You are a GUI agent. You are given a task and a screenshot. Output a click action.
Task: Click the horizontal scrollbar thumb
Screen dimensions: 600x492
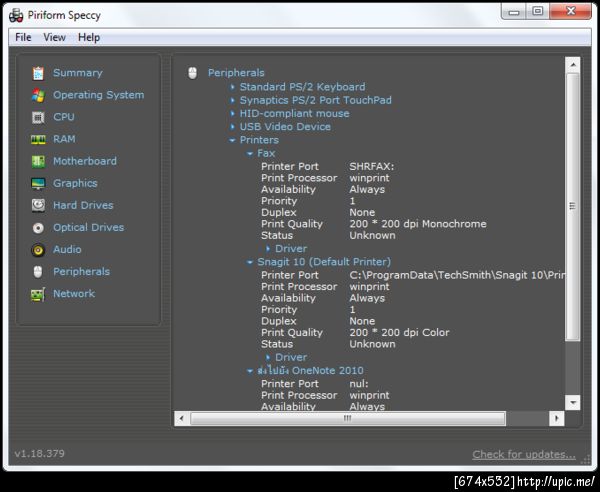pos(347,419)
